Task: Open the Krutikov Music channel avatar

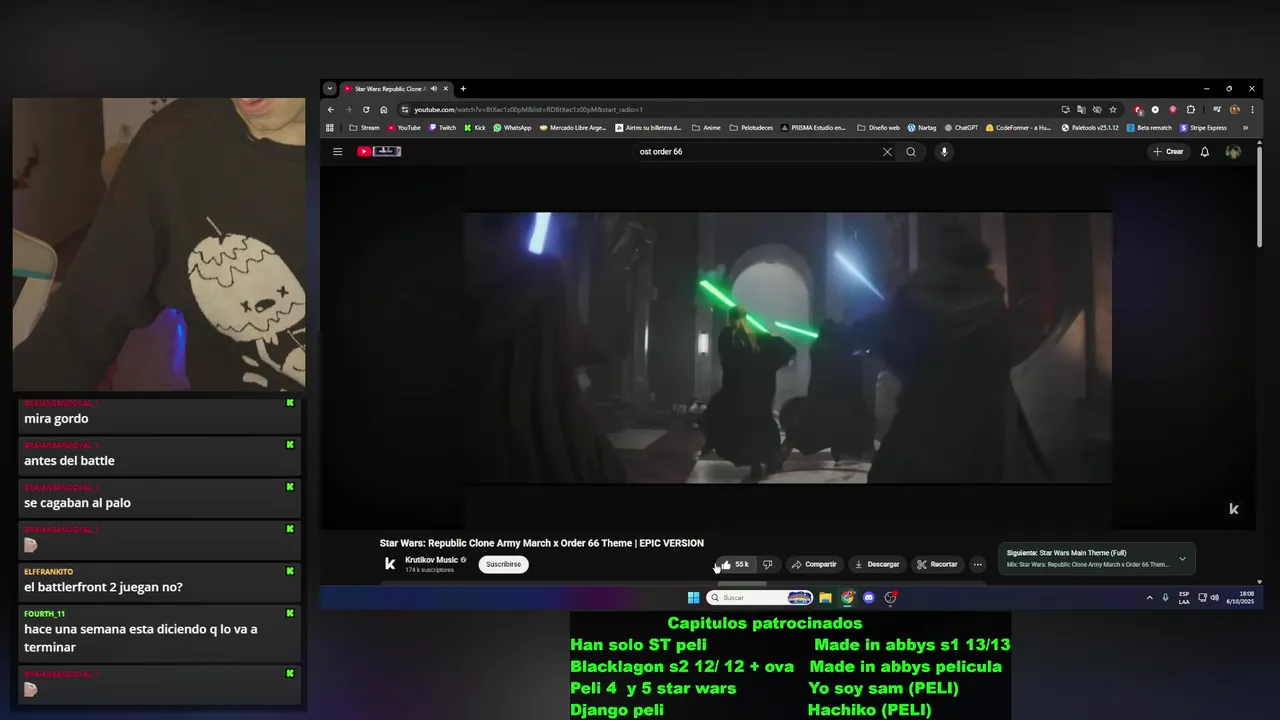Action: pos(390,564)
